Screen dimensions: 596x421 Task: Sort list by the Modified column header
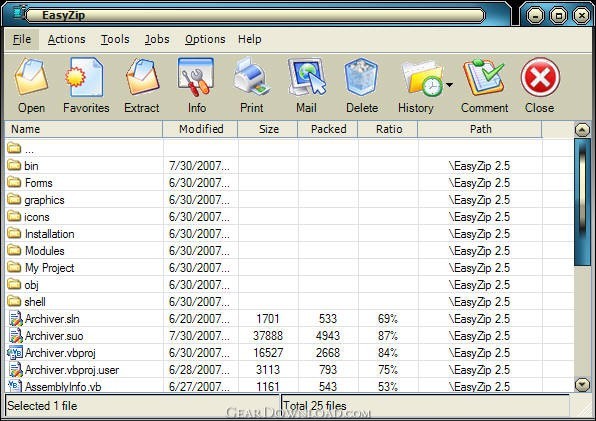pos(201,129)
